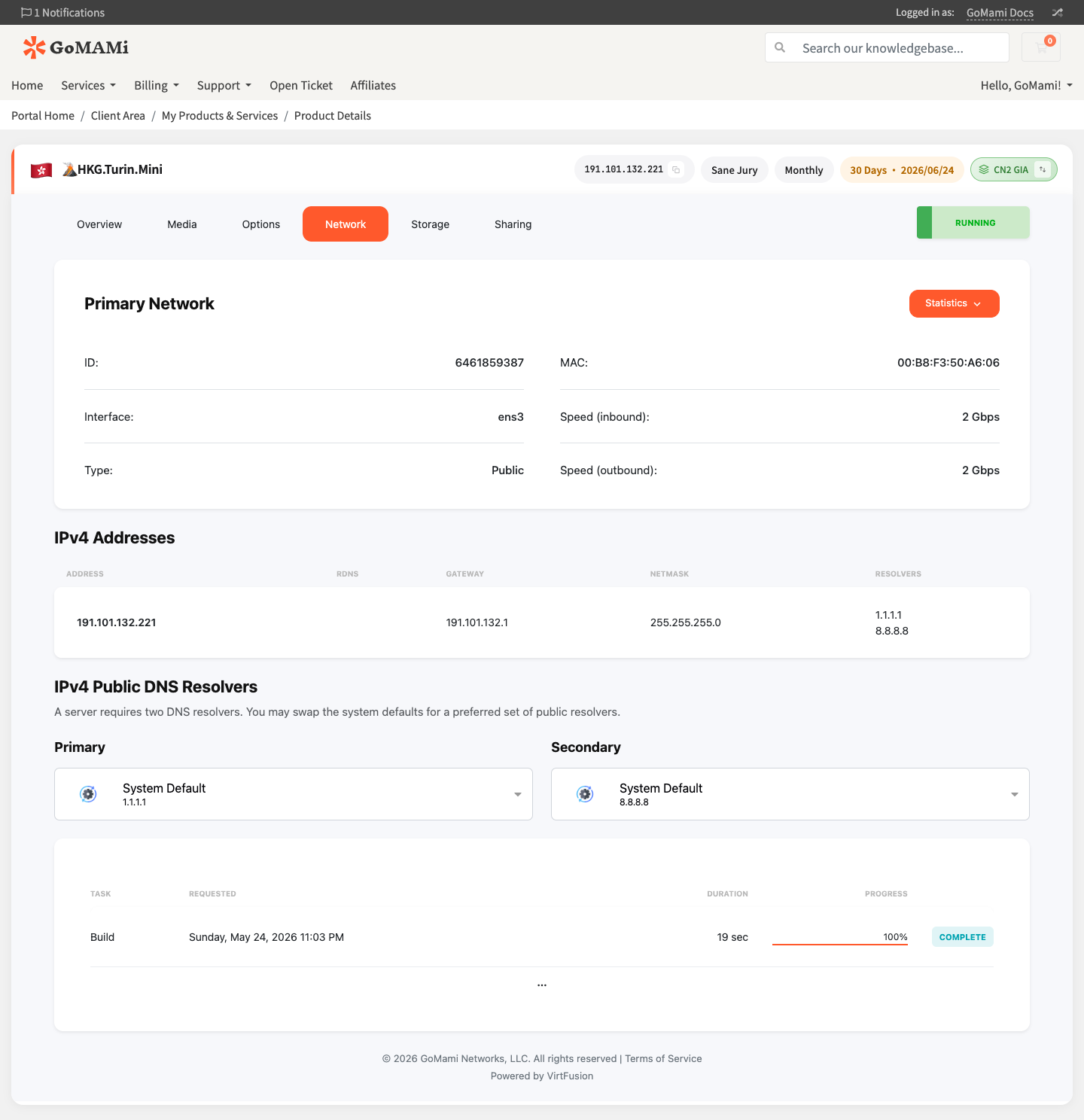Click the ellipsis below the task list
Image resolution: width=1084 pixels, height=1120 pixels.
pos(542,985)
